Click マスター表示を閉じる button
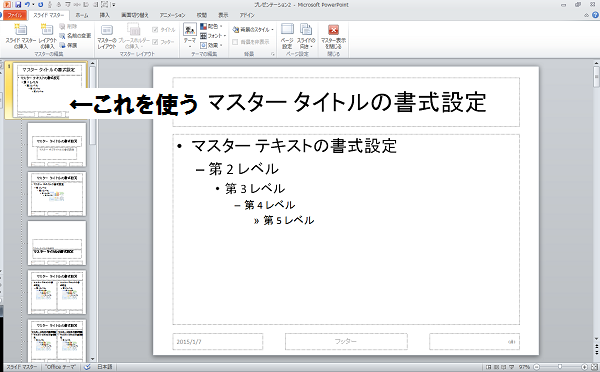Viewport: 600px width, 372px height. pyautogui.click(x=333, y=36)
